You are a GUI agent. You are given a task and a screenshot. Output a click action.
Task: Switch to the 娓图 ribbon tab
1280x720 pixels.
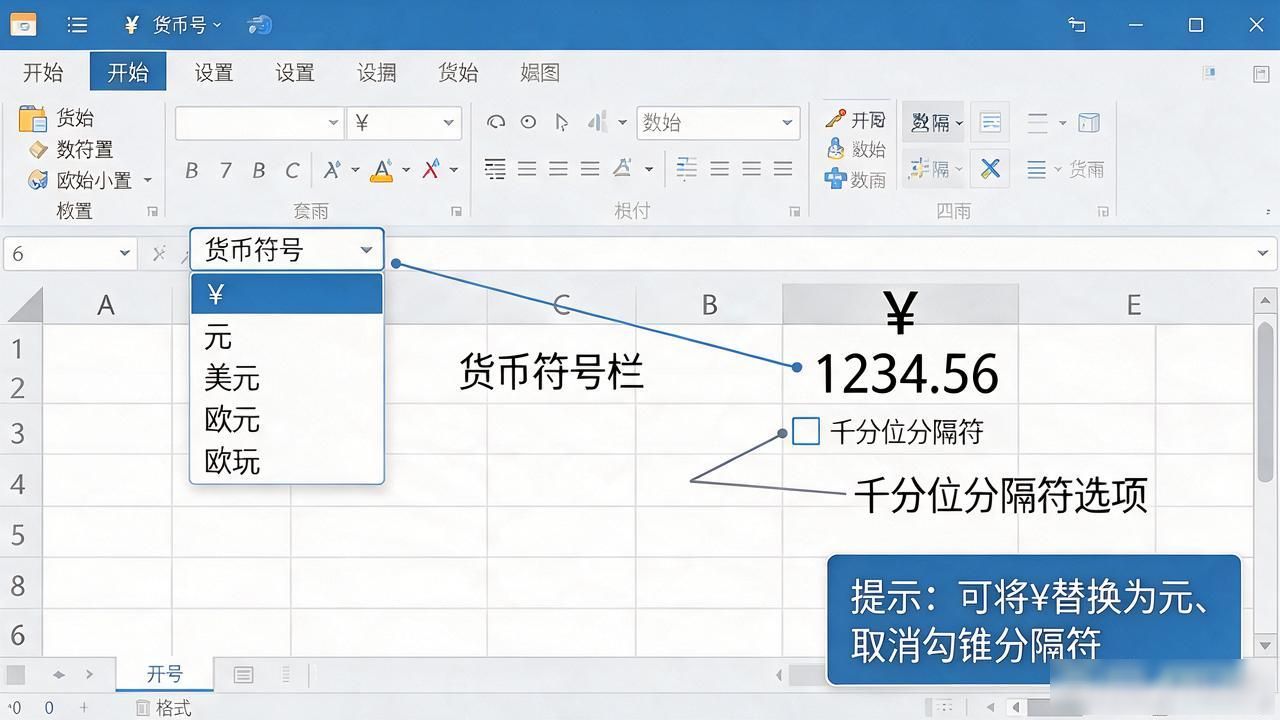click(x=540, y=72)
